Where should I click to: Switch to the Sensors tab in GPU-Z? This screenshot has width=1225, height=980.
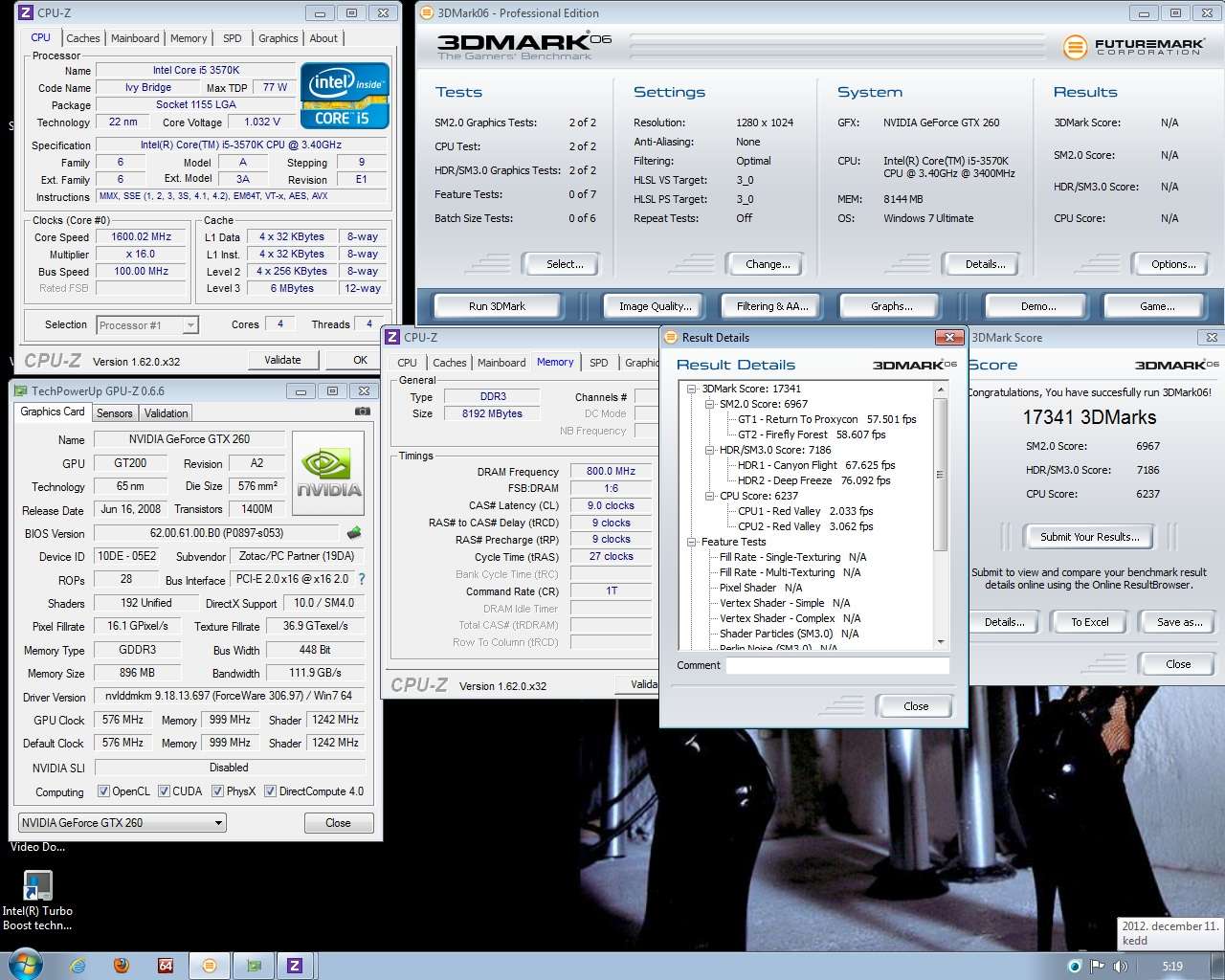pos(114,413)
